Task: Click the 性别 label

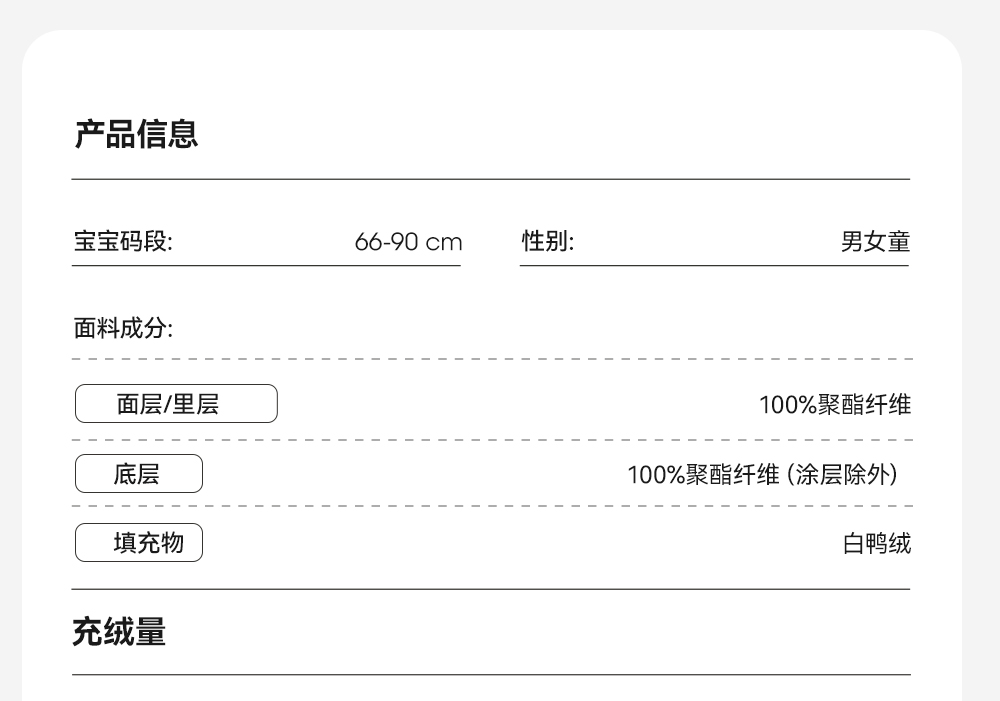Action: pyautogui.click(x=548, y=242)
